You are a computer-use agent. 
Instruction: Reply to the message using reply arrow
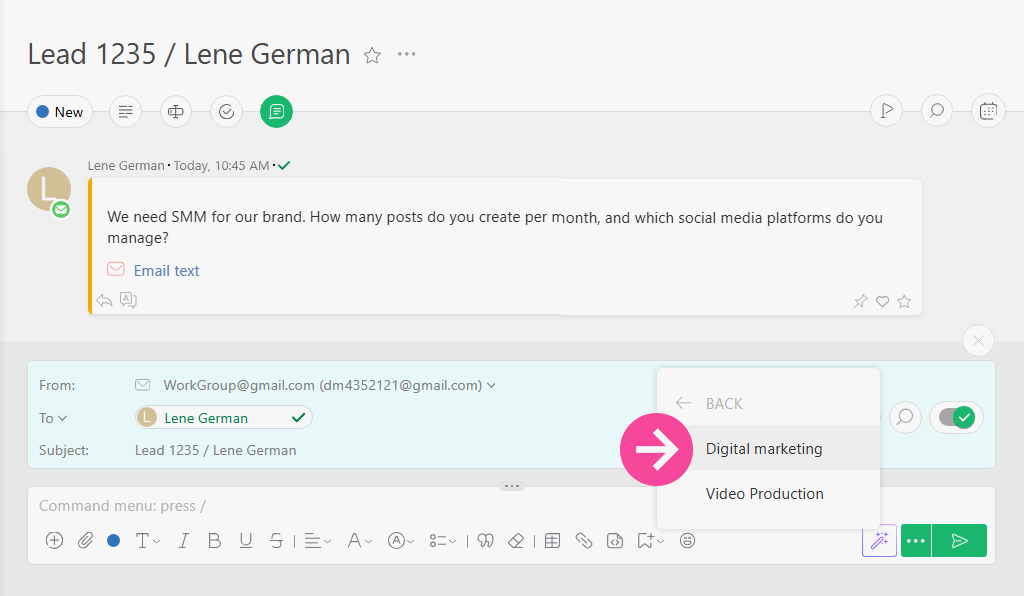(x=104, y=300)
